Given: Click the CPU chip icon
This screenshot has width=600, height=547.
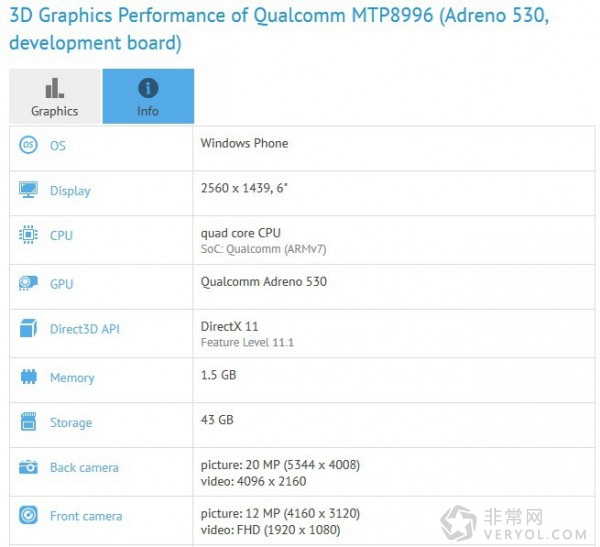Looking at the screenshot, I should tap(28, 234).
